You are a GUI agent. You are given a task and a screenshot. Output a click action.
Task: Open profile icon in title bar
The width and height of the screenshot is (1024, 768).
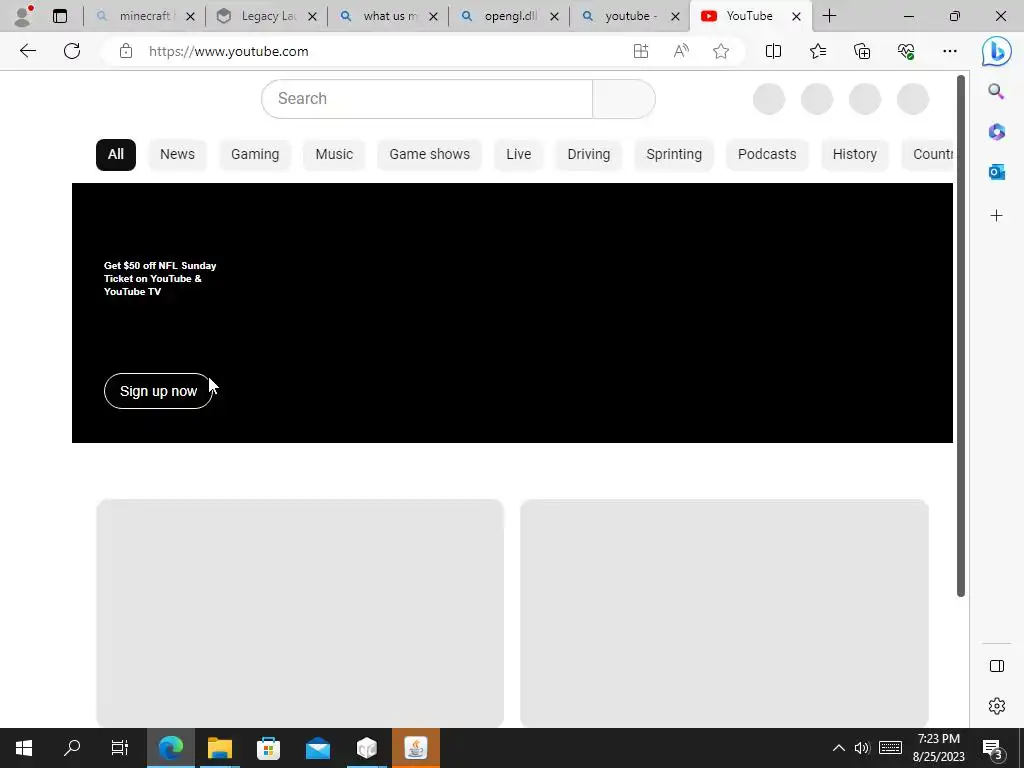click(23, 16)
